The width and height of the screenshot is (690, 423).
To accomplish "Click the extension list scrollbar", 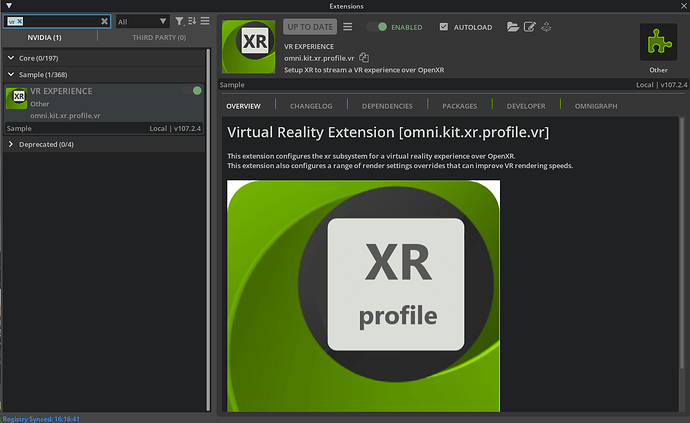I will click(208, 229).
